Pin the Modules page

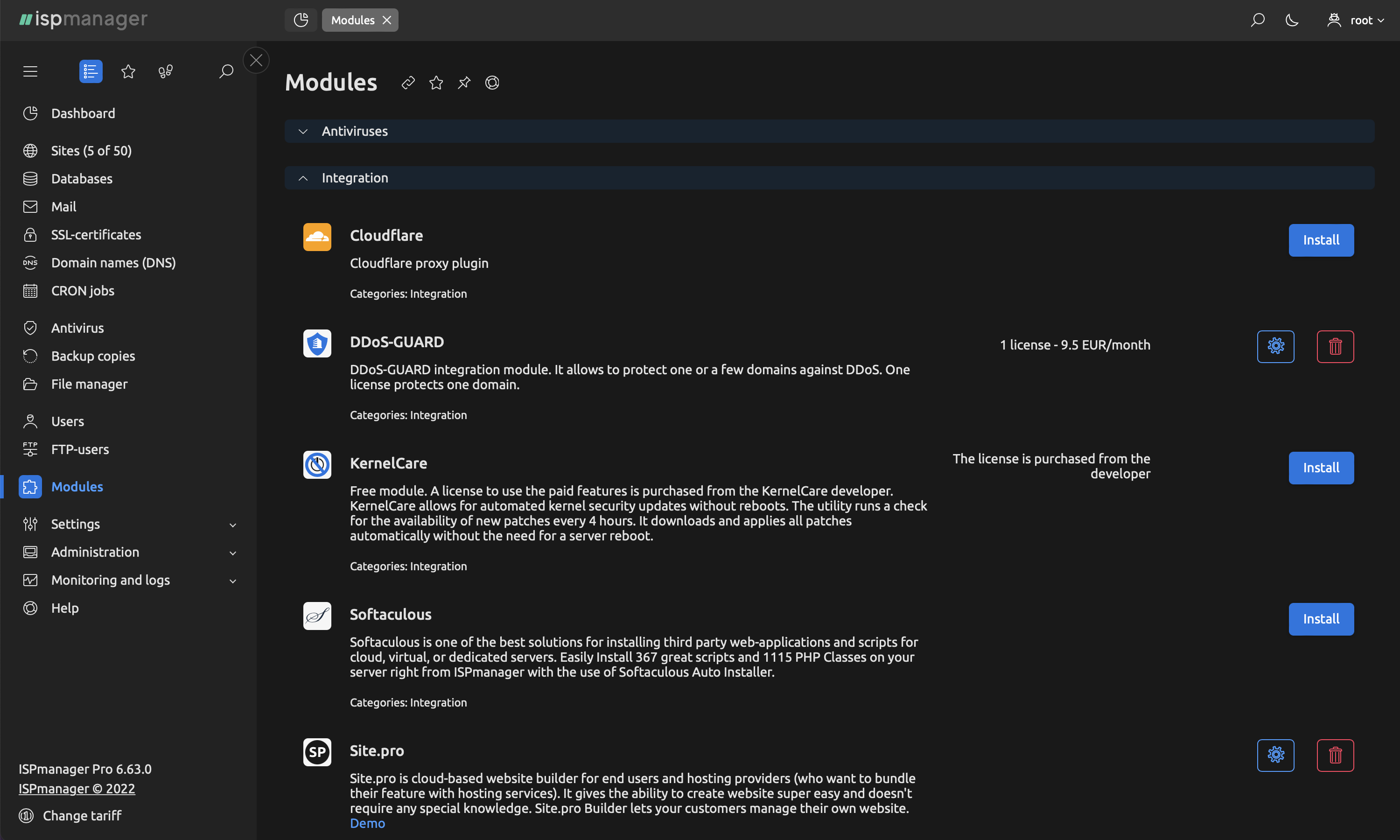[464, 83]
